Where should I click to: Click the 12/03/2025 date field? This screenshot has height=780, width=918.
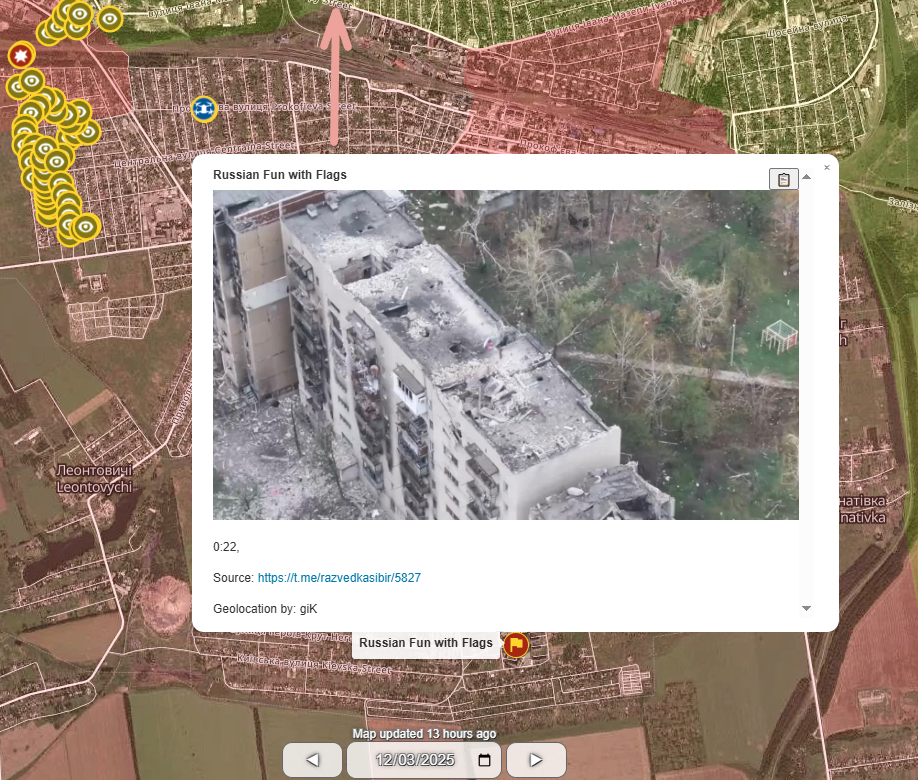[424, 760]
